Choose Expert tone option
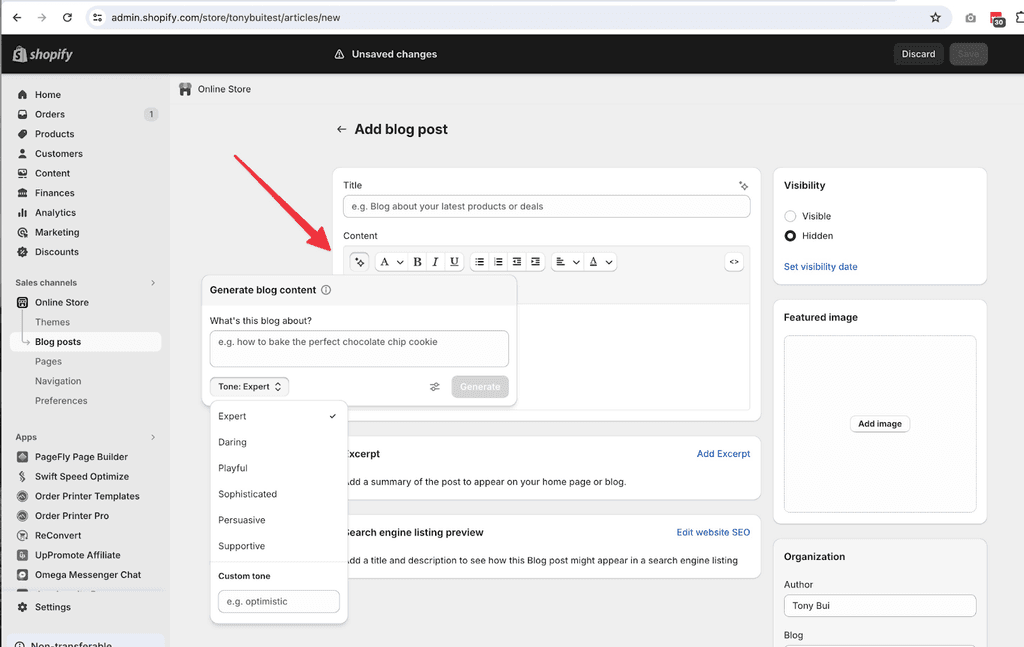The image size is (1024, 647). coord(278,416)
